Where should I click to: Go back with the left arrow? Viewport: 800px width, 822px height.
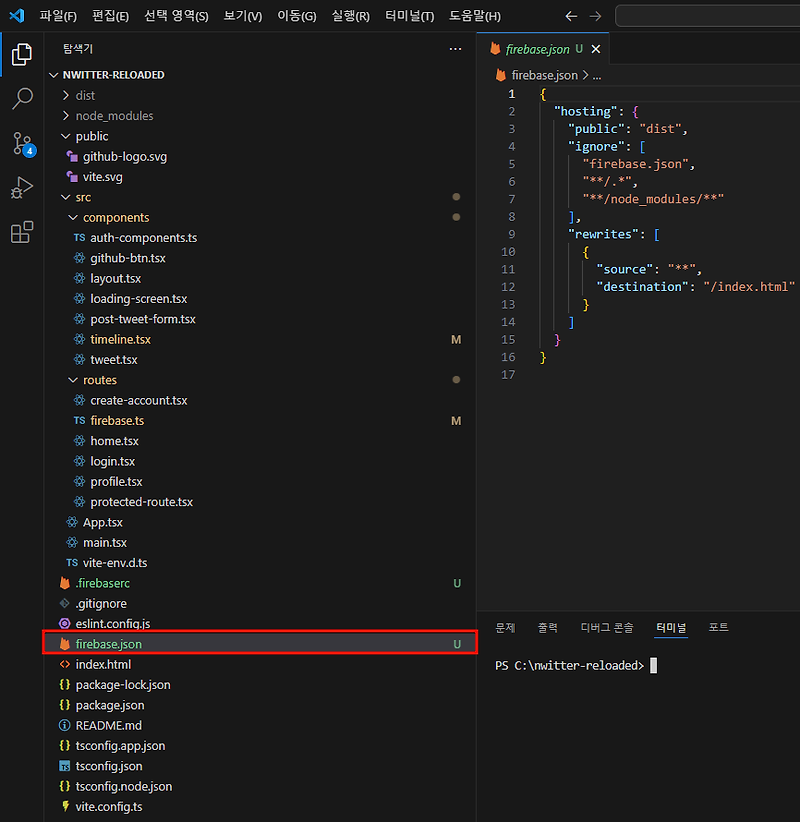pos(571,16)
